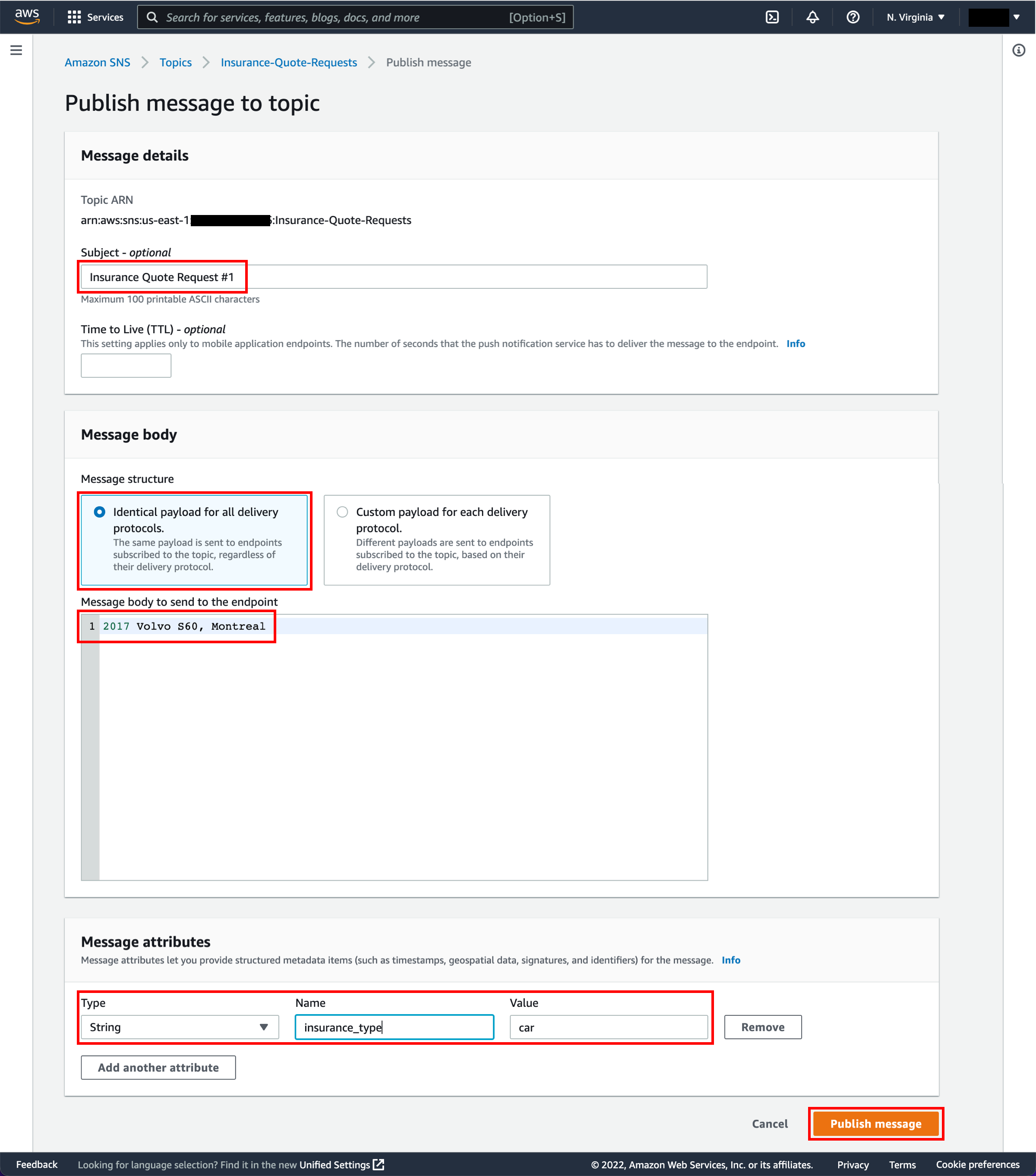Click the AWS account/user profile icon
This screenshot has width=1036, height=1176.
pyautogui.click(x=994, y=17)
